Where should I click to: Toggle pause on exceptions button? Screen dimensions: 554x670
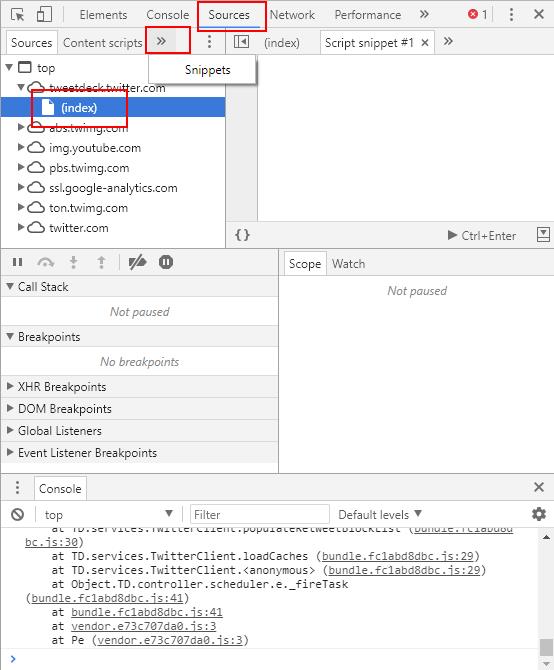[166, 262]
